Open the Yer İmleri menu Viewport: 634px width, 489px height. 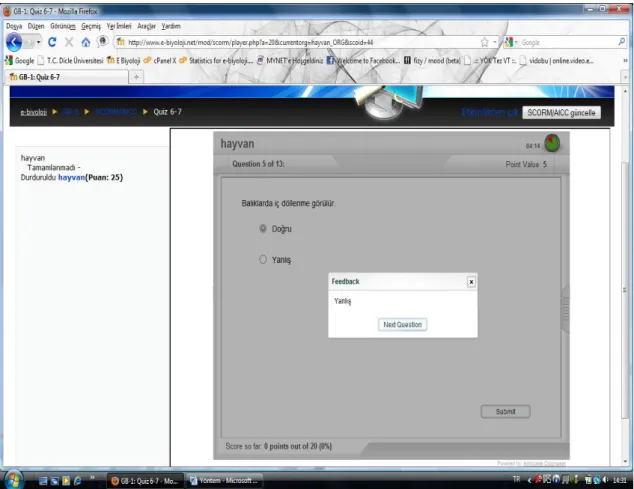[x=119, y=26]
